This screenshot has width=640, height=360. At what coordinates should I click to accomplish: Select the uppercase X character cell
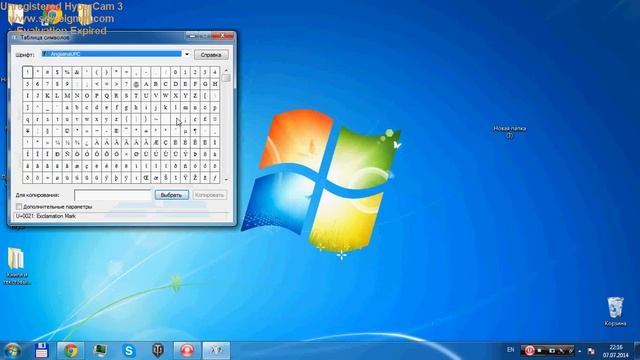[x=176, y=96]
